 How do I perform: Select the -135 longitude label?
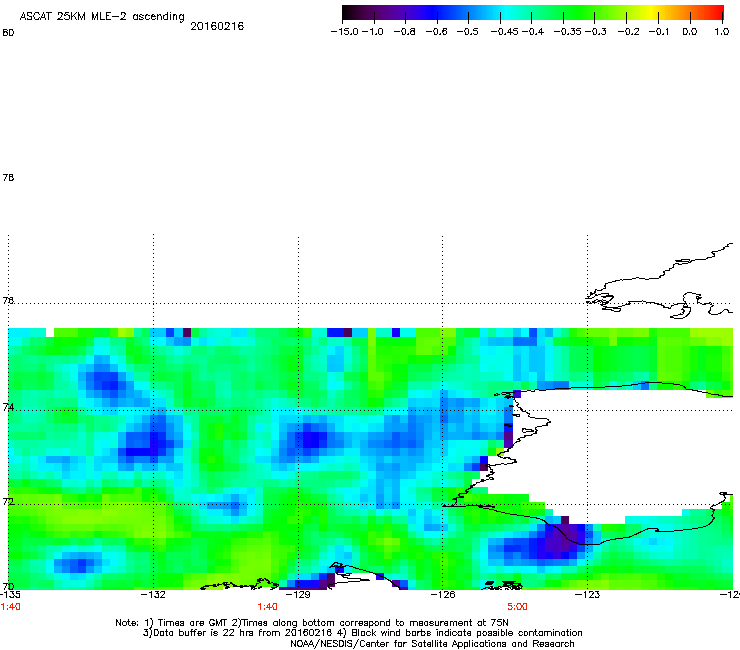(10, 594)
